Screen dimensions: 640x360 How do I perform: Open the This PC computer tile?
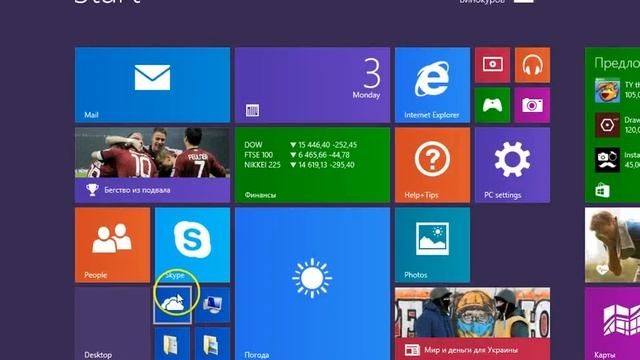[x=212, y=305]
